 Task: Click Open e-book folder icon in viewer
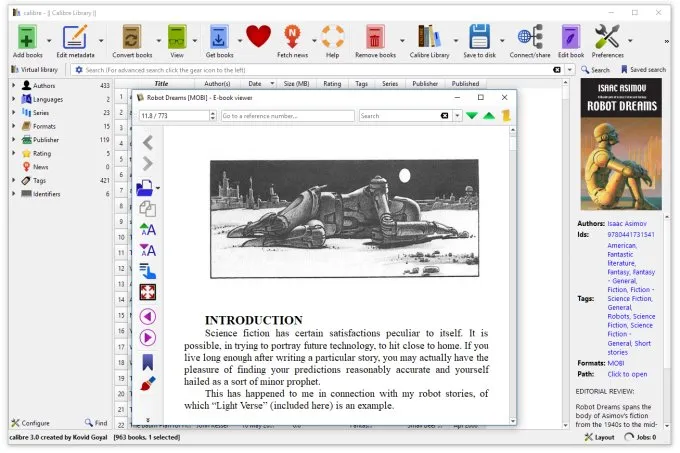[145, 188]
